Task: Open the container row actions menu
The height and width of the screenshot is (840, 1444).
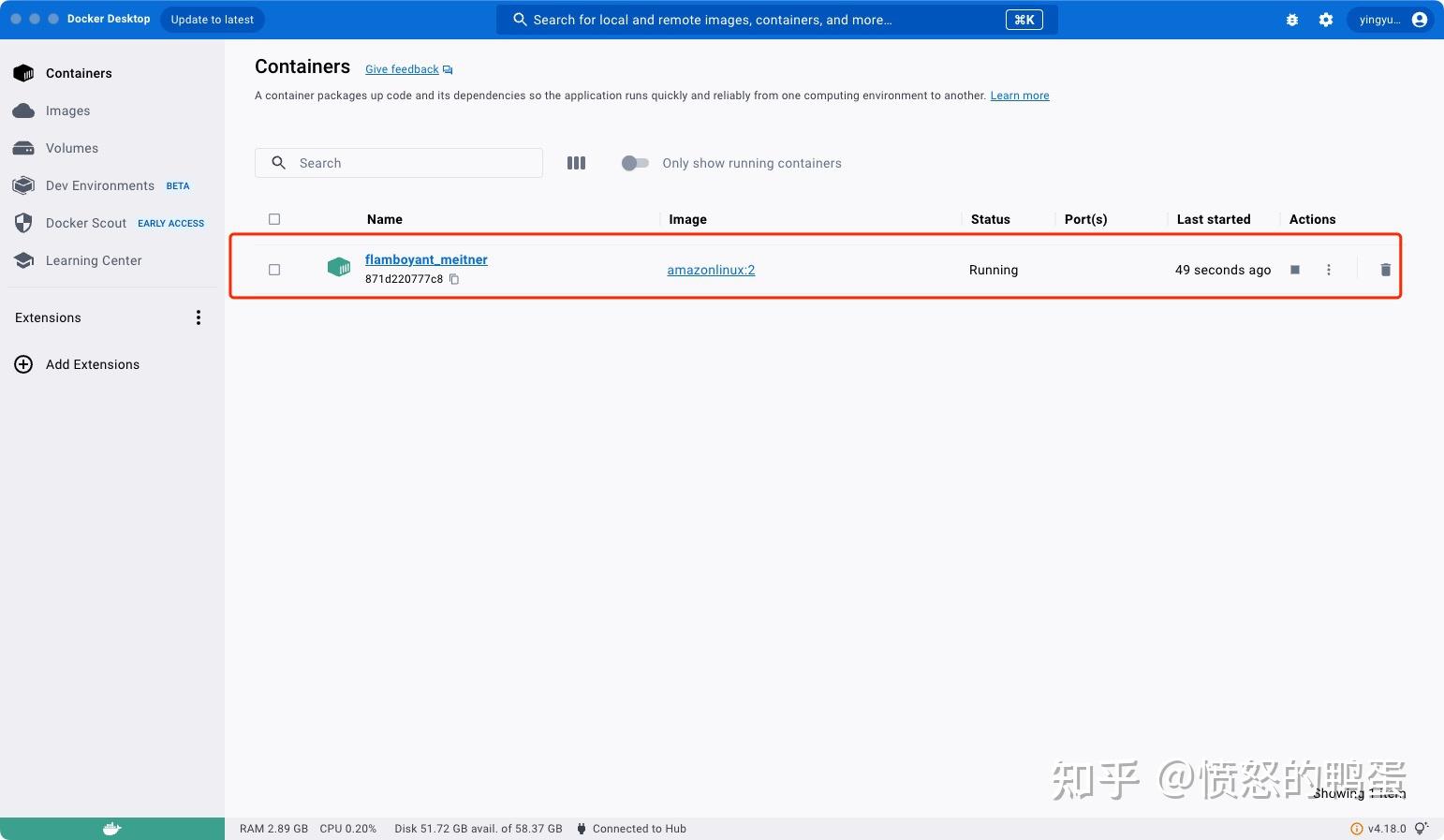Action: (x=1328, y=270)
